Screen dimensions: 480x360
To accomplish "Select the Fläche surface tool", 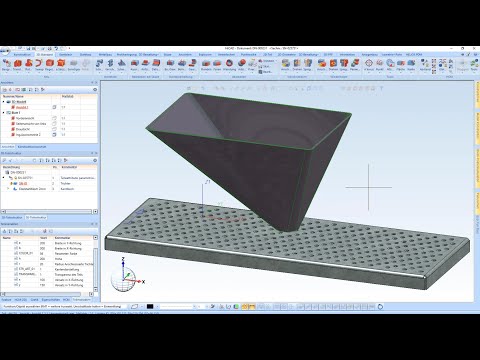I will coord(401,65).
